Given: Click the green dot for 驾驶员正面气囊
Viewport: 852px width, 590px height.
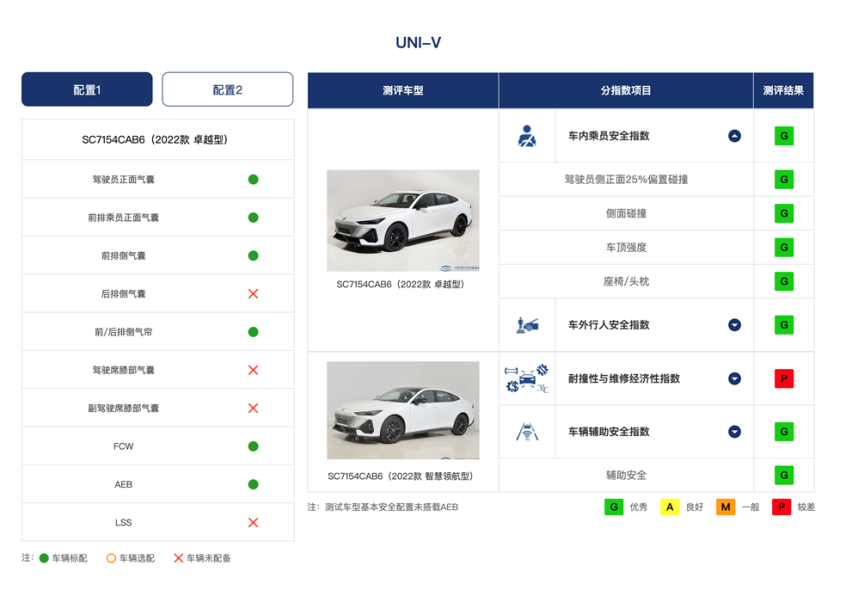Looking at the screenshot, I should pyautogui.click(x=253, y=179).
